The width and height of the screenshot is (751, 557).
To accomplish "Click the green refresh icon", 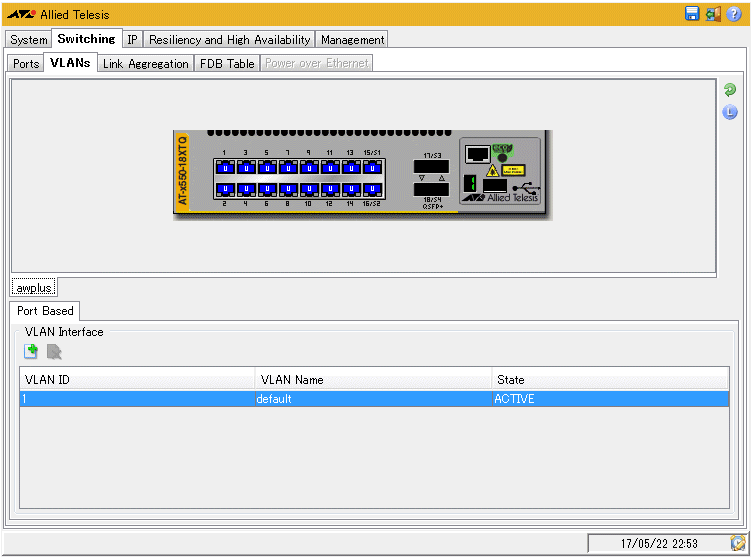I will point(730,90).
